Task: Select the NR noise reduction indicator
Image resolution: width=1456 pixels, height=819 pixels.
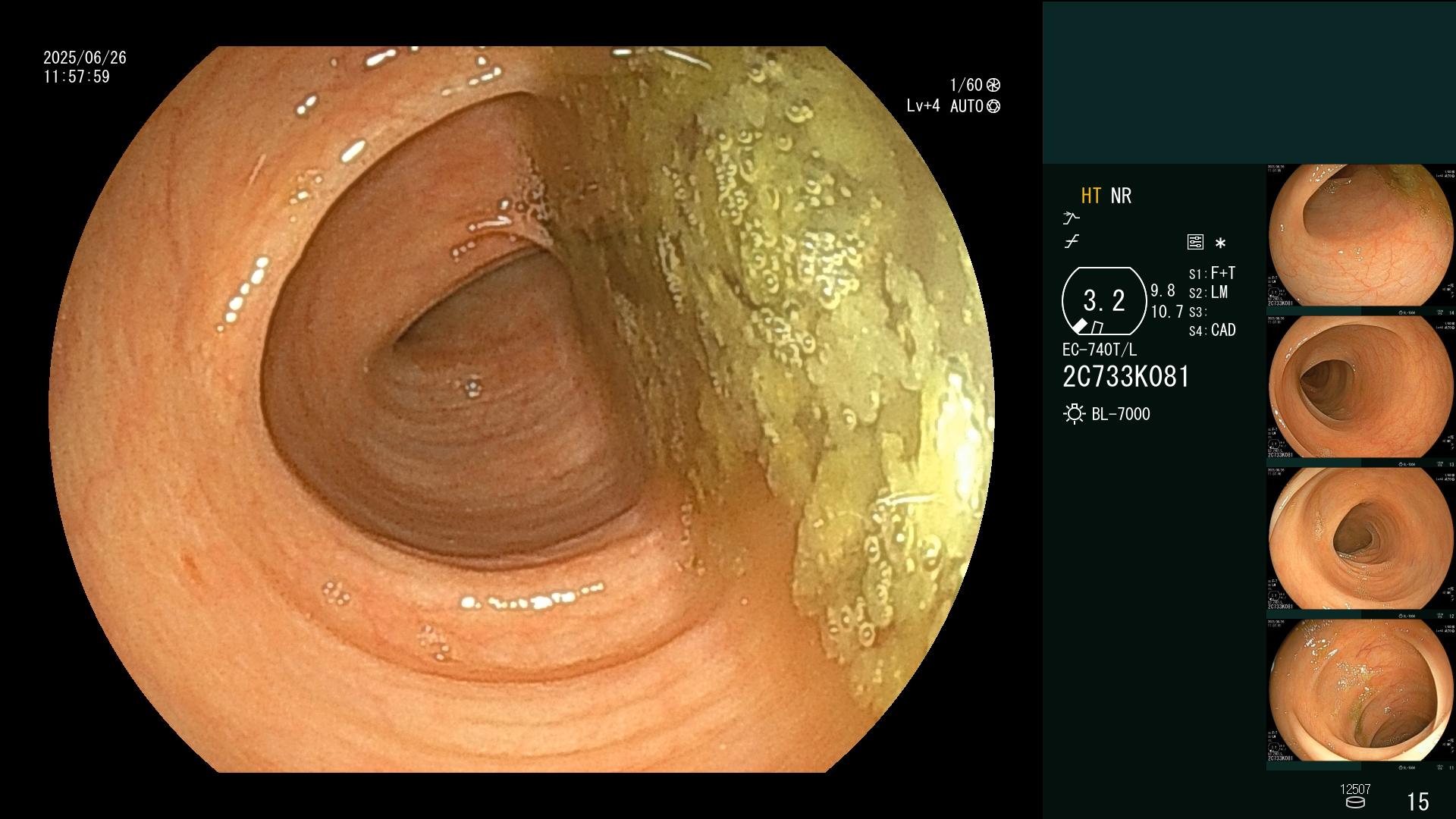Action: point(1121,196)
